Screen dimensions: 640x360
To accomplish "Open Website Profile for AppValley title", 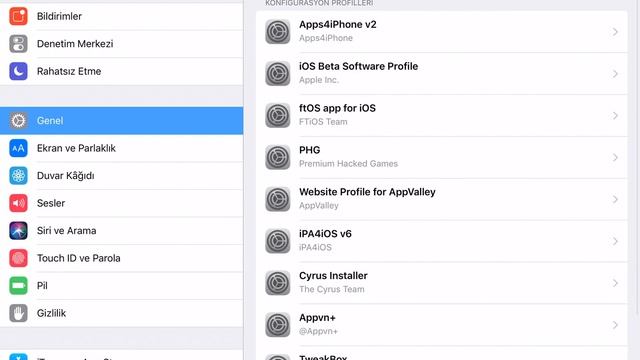I will pos(367,192).
